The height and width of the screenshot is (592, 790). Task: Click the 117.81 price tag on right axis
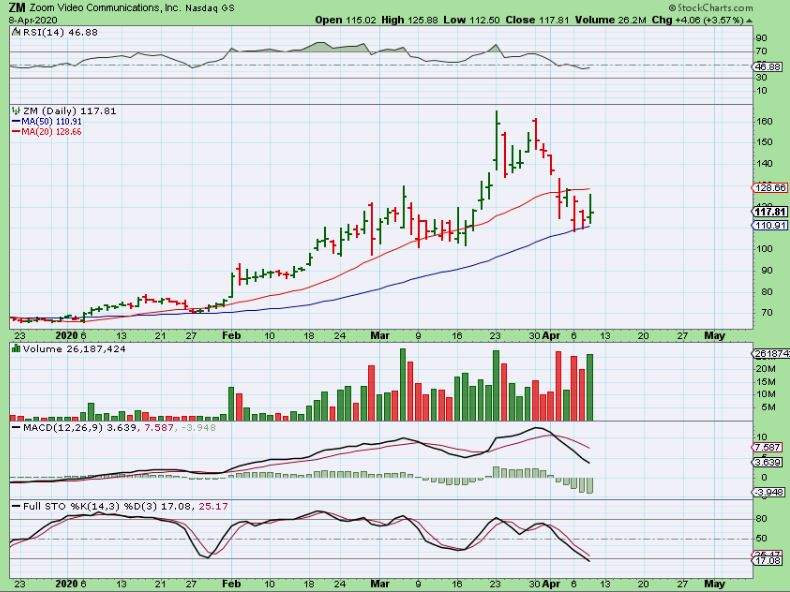(770, 212)
